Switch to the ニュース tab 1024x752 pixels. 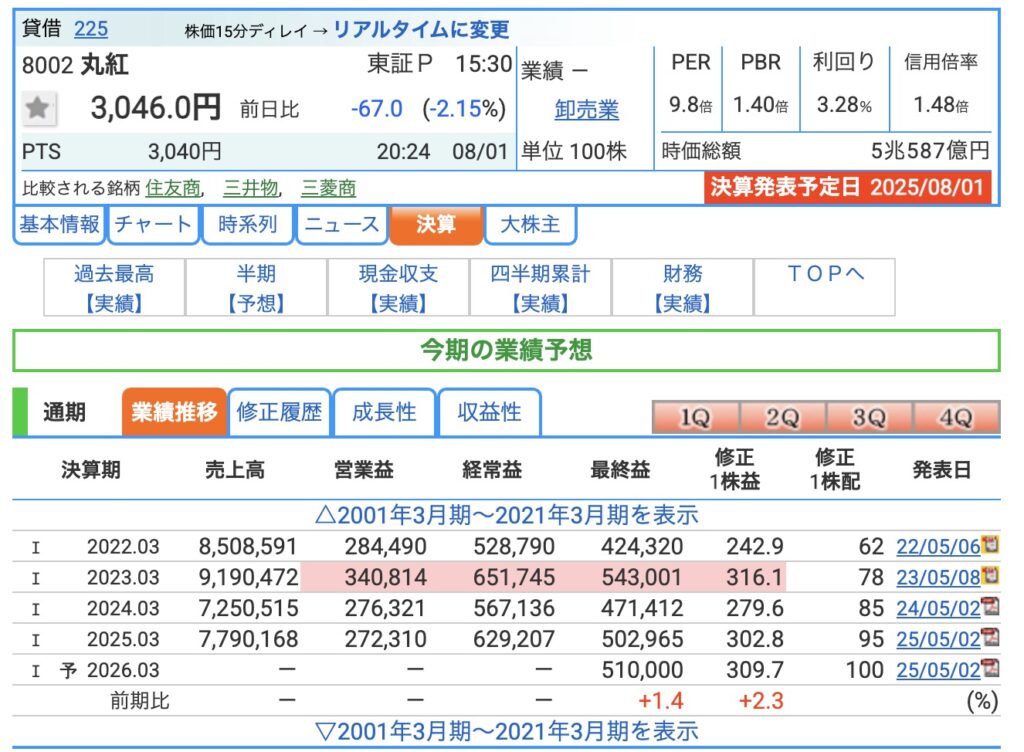tap(342, 225)
